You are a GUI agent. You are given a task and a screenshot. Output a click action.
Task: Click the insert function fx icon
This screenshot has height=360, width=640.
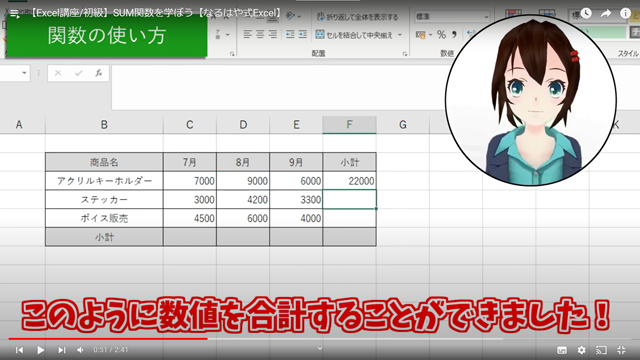coord(98,73)
